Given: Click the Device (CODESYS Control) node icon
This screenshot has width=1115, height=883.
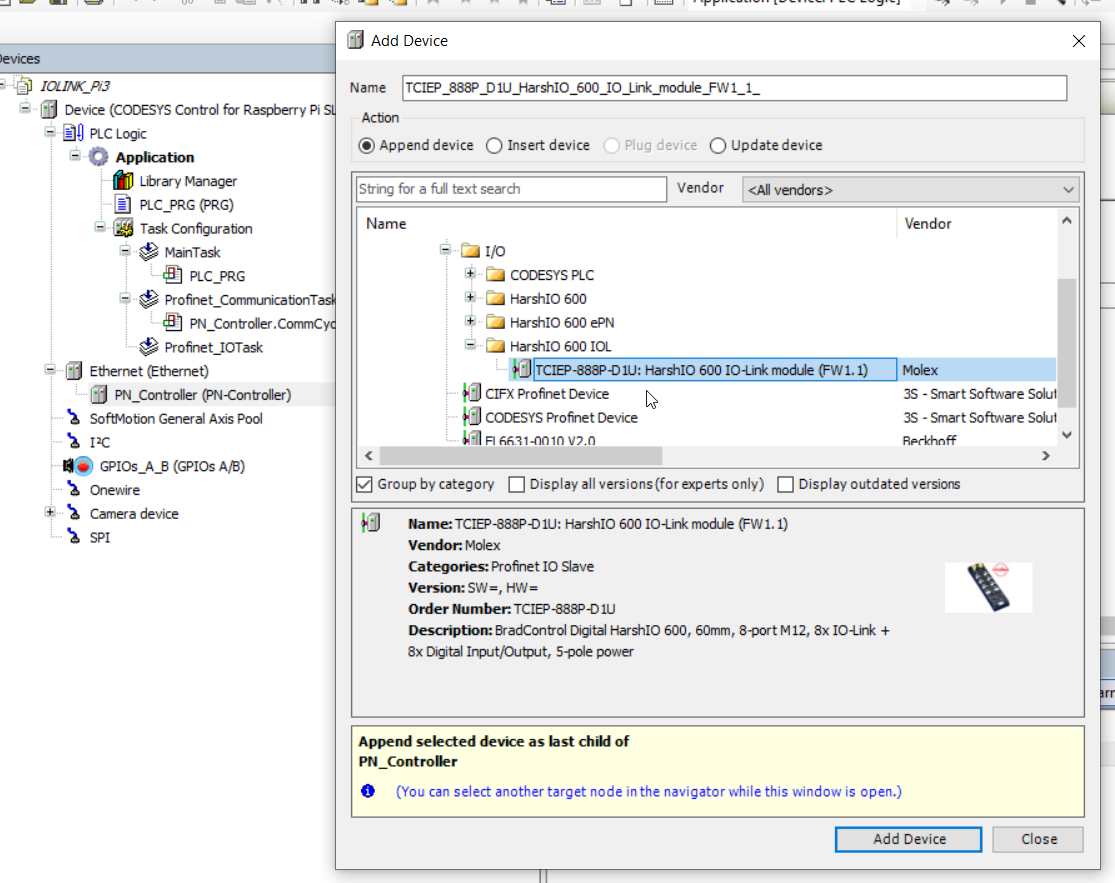Looking at the screenshot, I should [x=49, y=109].
